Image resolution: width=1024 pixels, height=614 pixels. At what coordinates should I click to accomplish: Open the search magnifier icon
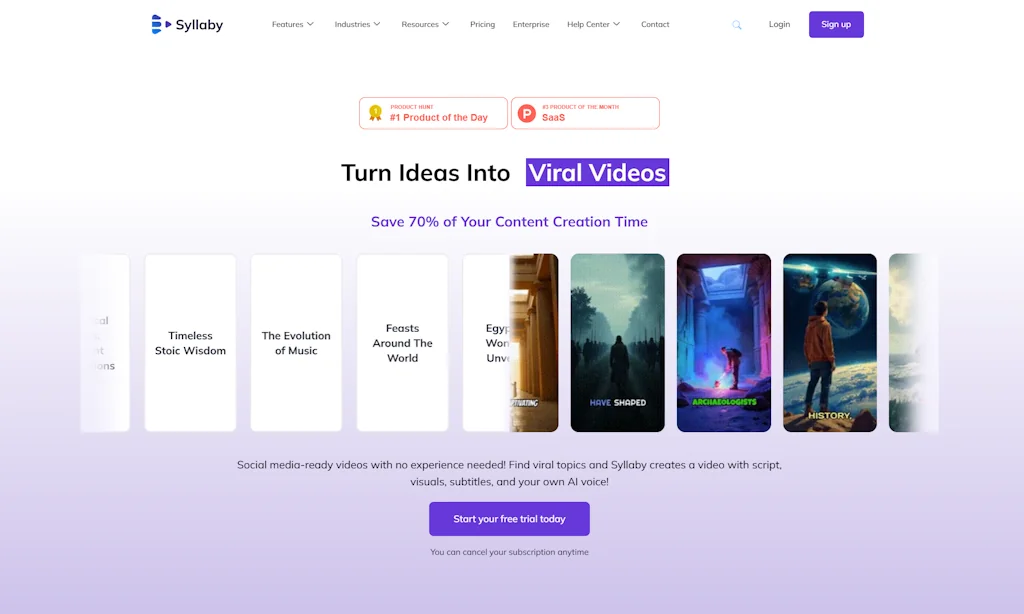[737, 25]
